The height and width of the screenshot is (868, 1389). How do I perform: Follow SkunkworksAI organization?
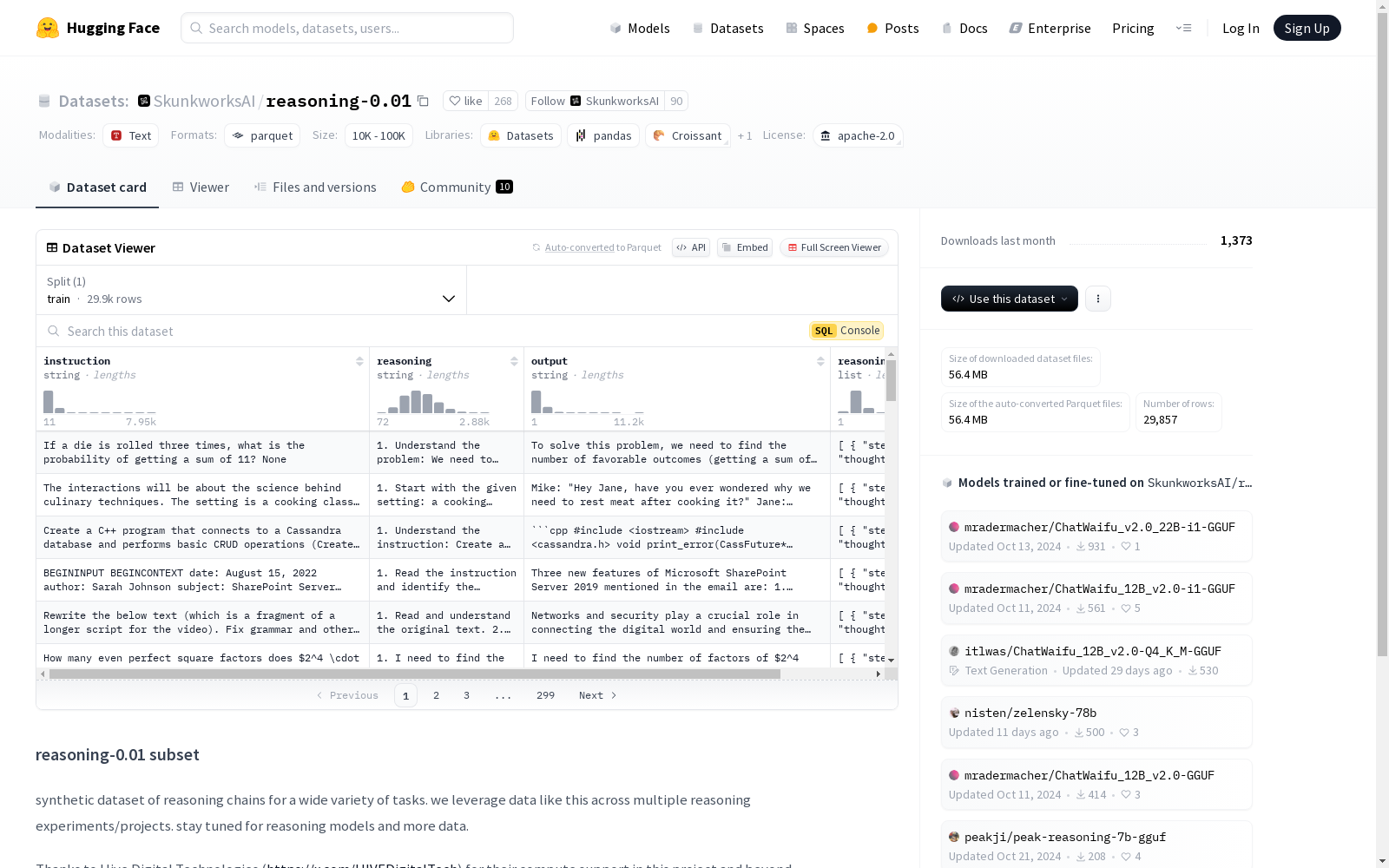point(595,101)
